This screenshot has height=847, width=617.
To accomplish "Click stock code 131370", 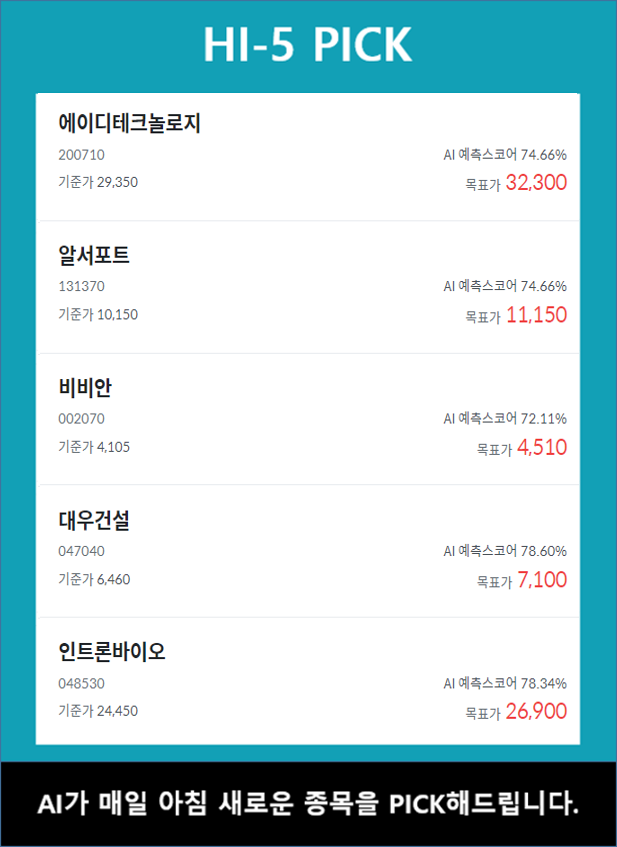I will (82, 287).
